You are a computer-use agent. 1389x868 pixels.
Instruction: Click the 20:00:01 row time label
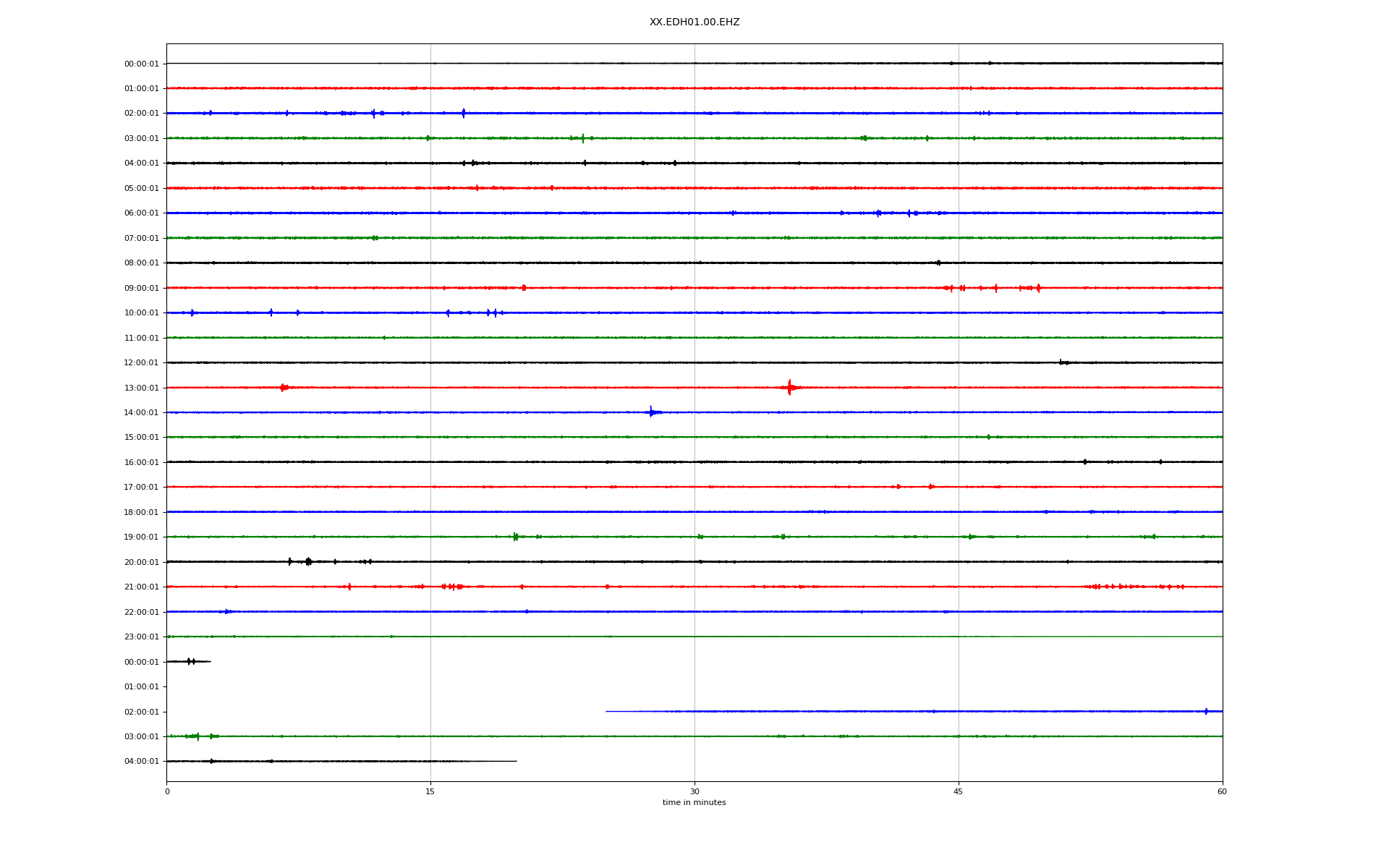click(141, 562)
